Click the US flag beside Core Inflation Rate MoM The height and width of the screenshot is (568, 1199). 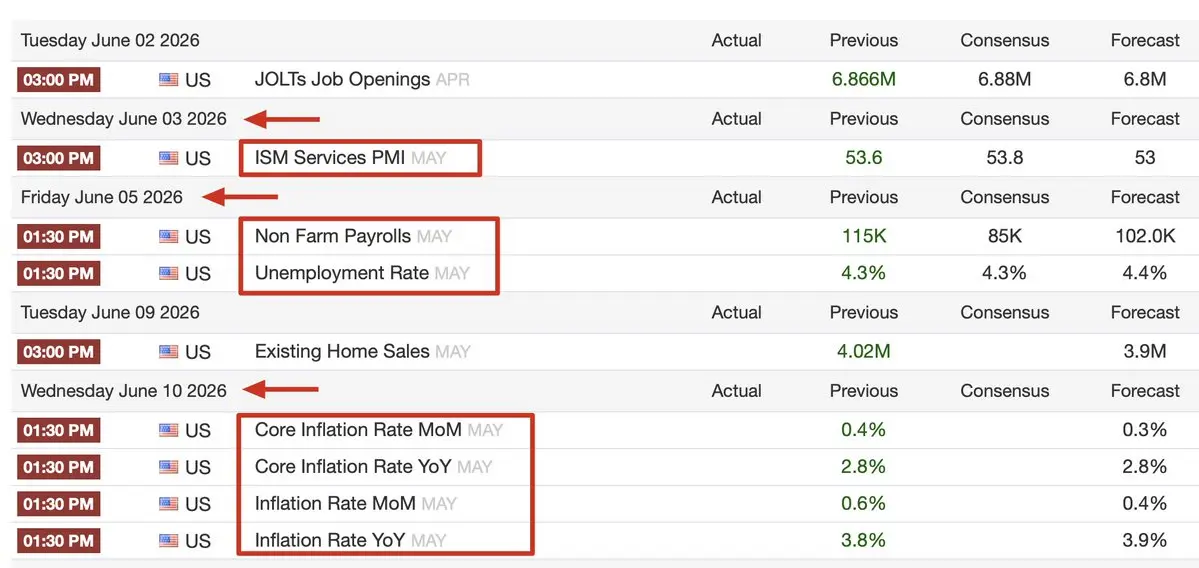point(168,430)
